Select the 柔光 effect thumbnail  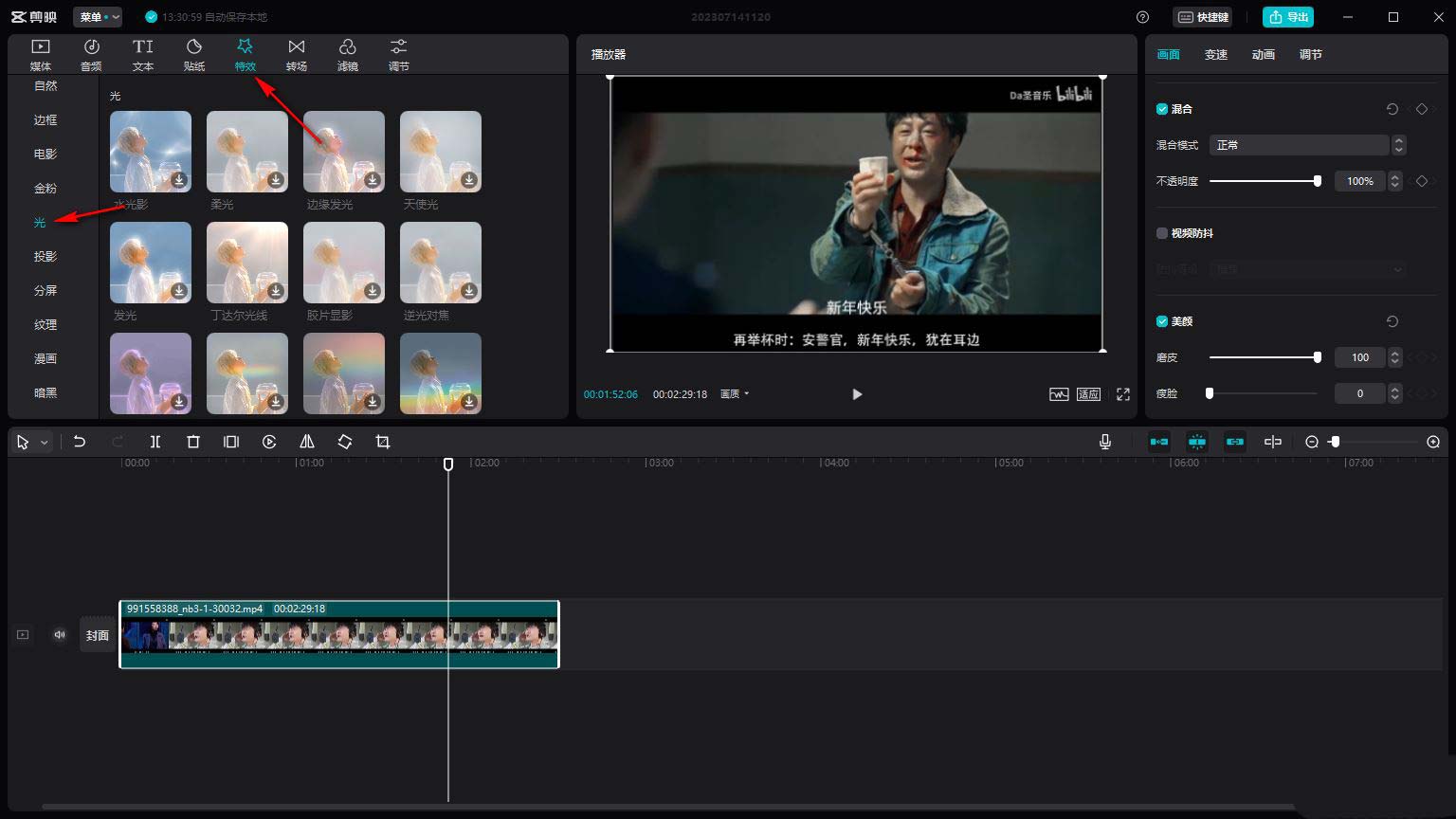click(247, 152)
